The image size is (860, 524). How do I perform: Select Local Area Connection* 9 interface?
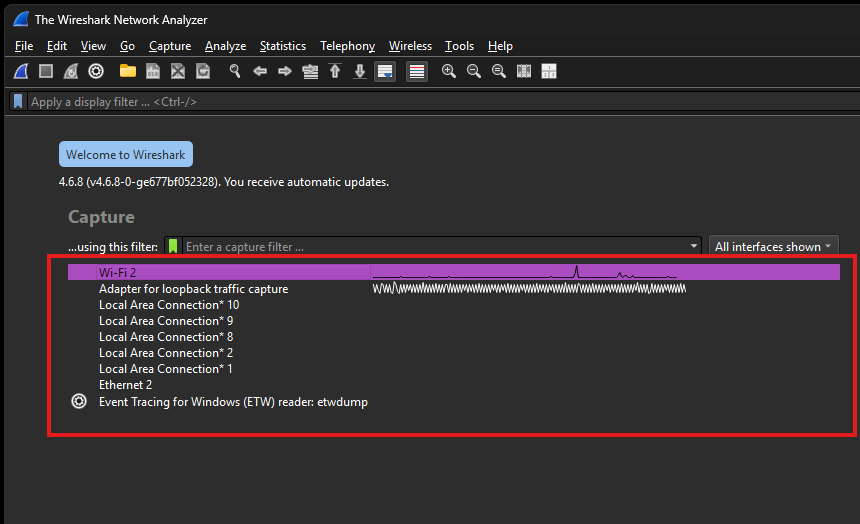(454, 320)
